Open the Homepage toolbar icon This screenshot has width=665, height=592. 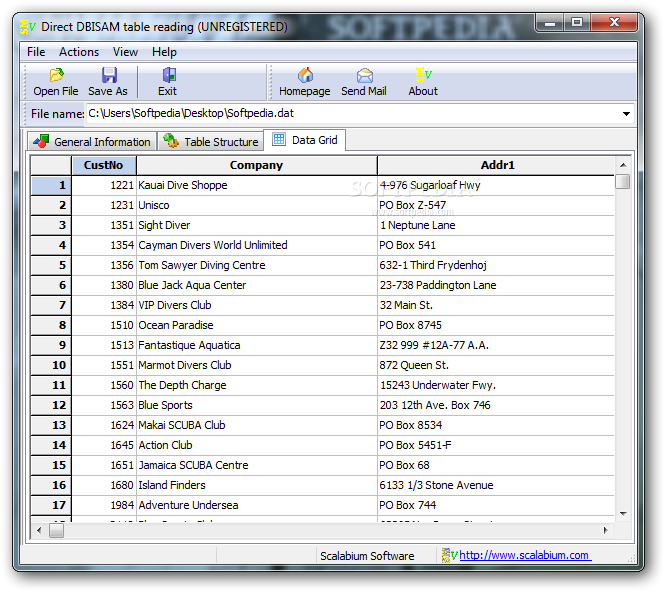tap(305, 75)
